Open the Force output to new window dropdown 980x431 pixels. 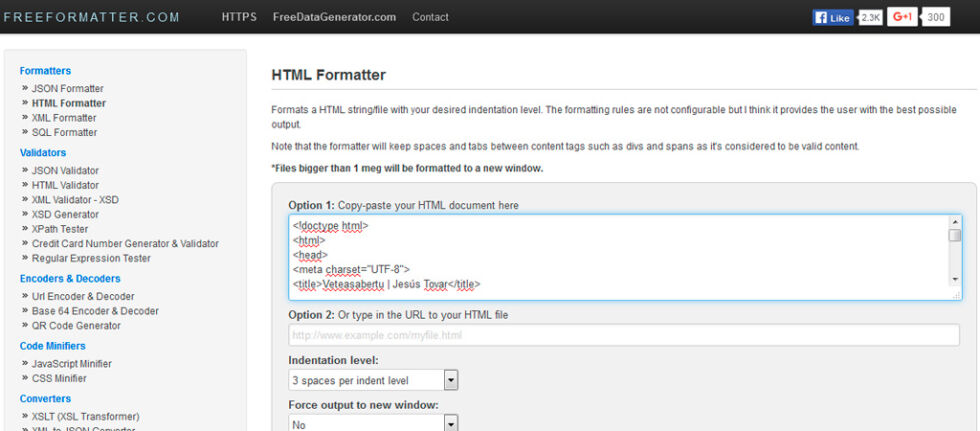[372, 423]
